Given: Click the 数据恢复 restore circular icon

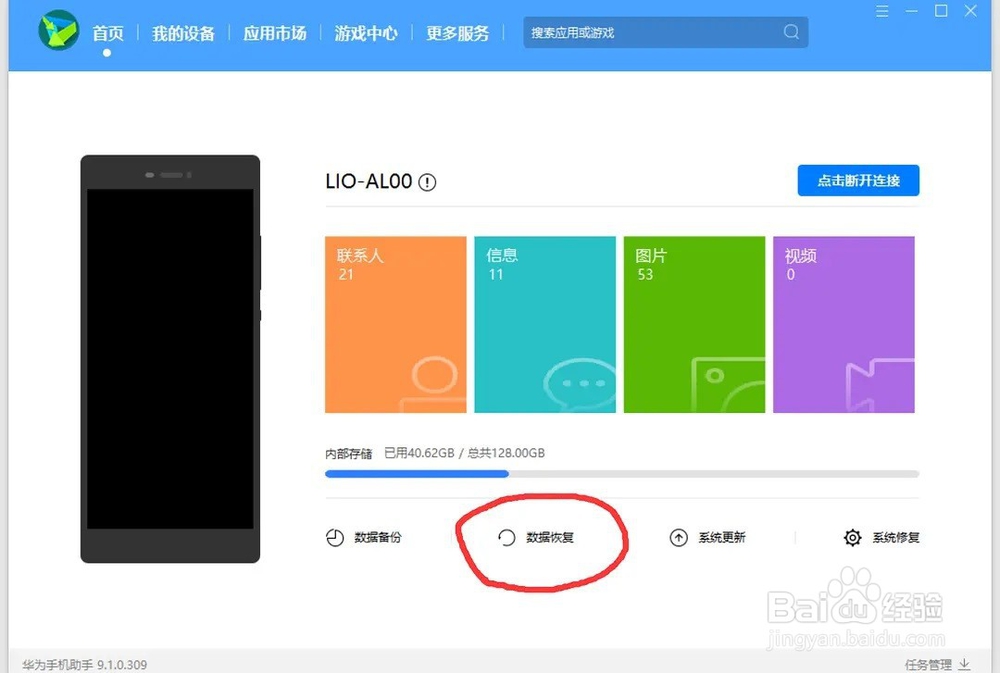Looking at the screenshot, I should [x=506, y=538].
